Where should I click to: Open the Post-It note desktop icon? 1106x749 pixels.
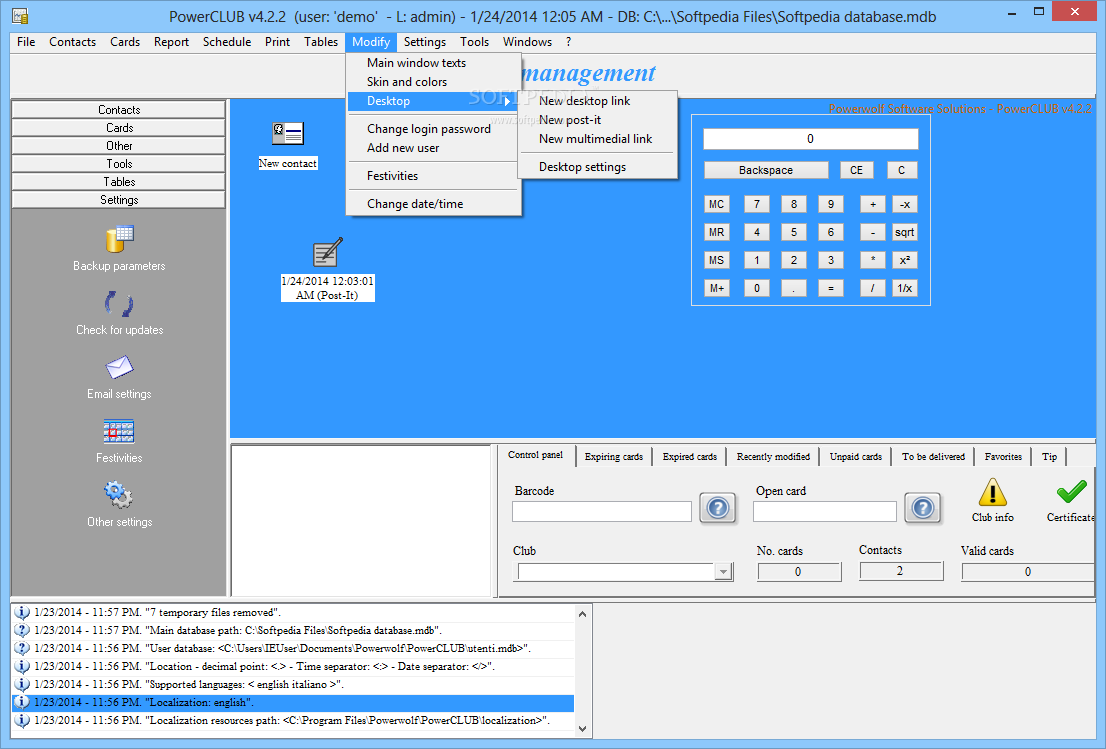pos(328,252)
